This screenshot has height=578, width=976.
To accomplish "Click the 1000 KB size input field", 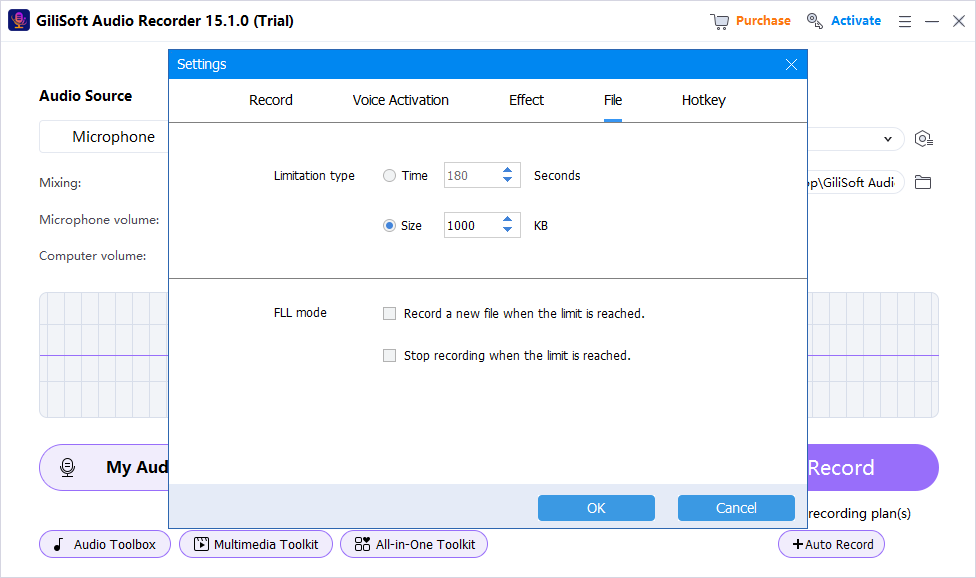I will (x=472, y=225).
